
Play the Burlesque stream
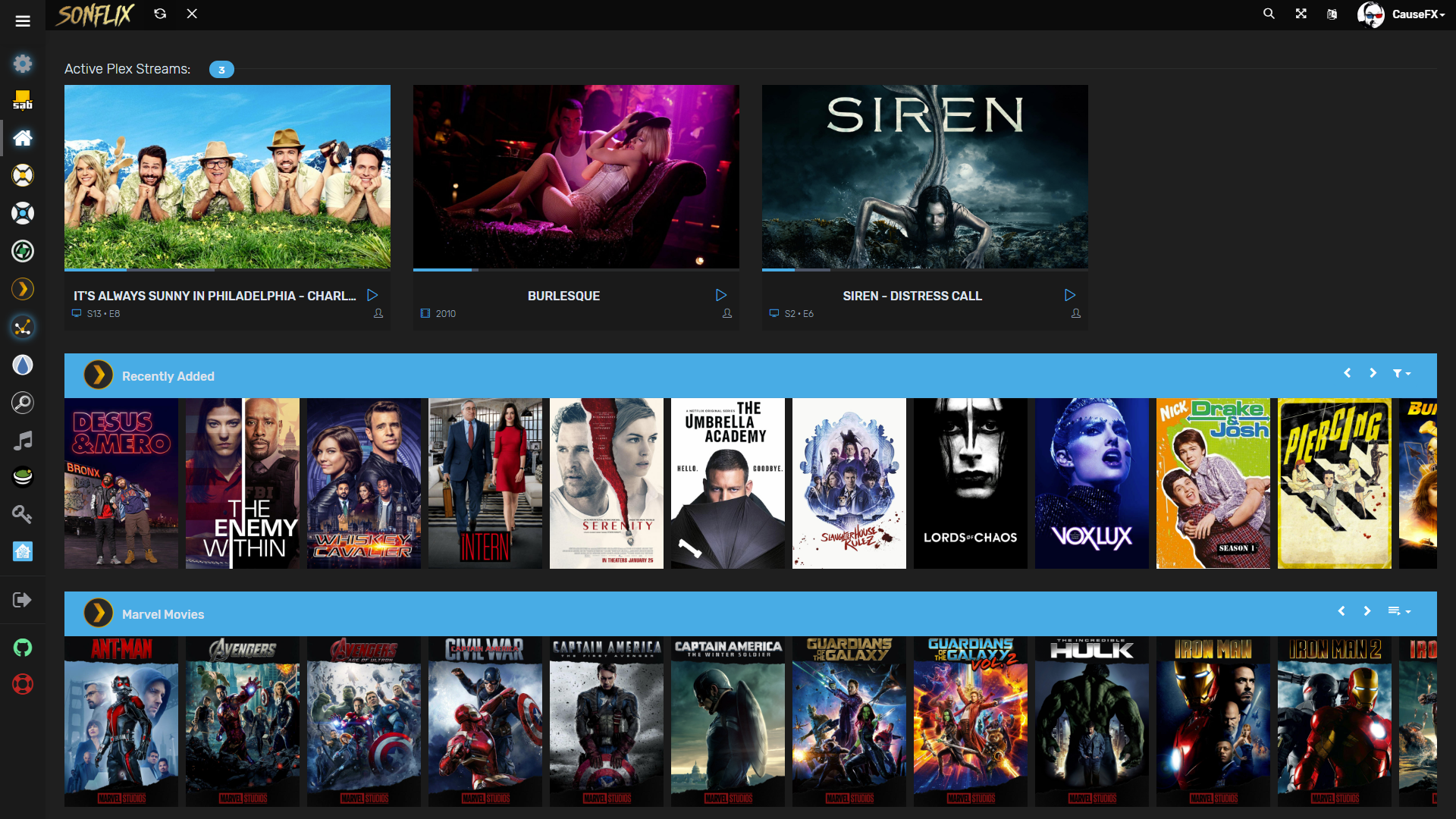pos(720,295)
